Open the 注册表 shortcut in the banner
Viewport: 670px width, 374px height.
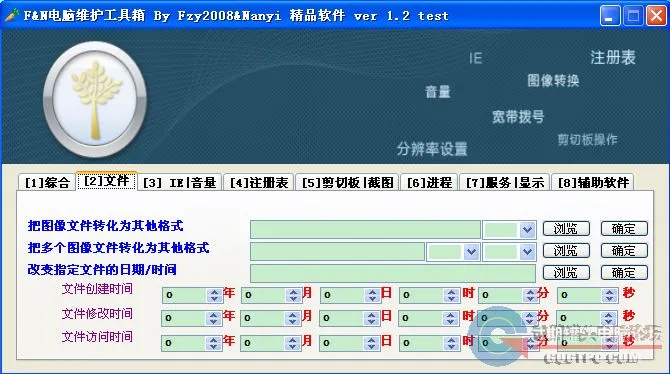pos(613,57)
